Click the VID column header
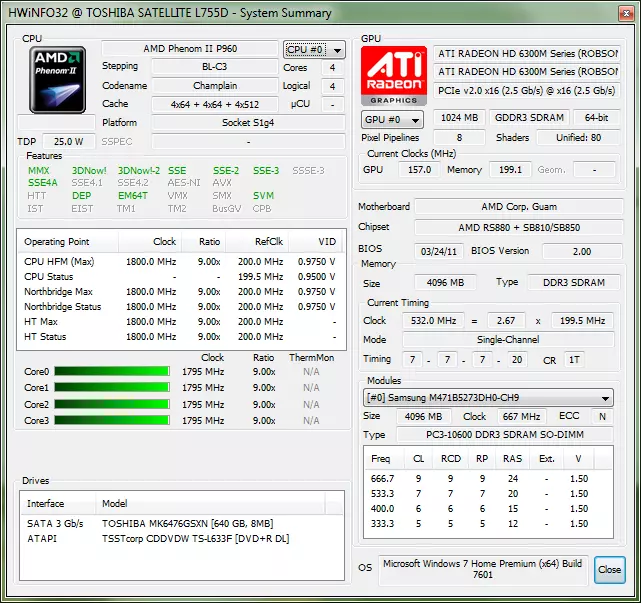 tap(316, 242)
